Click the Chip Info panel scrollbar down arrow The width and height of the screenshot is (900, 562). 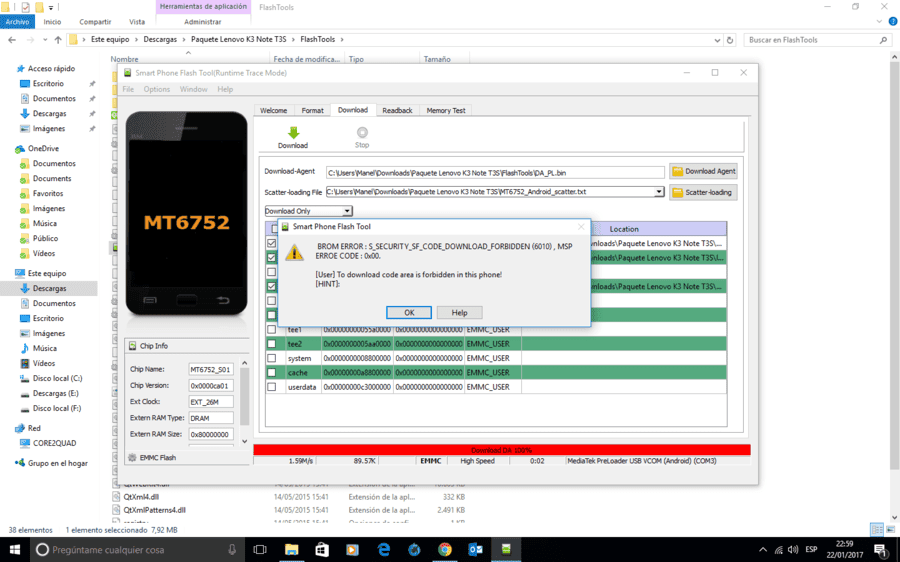(x=245, y=441)
